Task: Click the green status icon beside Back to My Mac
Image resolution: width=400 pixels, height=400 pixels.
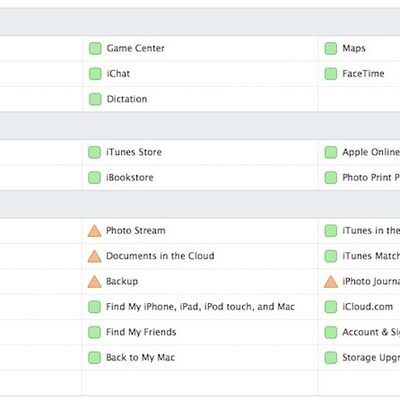Action: tap(94, 358)
